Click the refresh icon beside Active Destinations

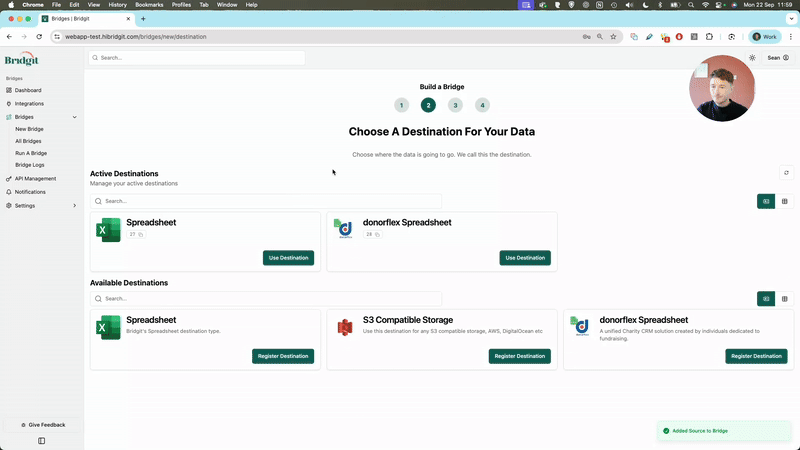tap(786, 173)
